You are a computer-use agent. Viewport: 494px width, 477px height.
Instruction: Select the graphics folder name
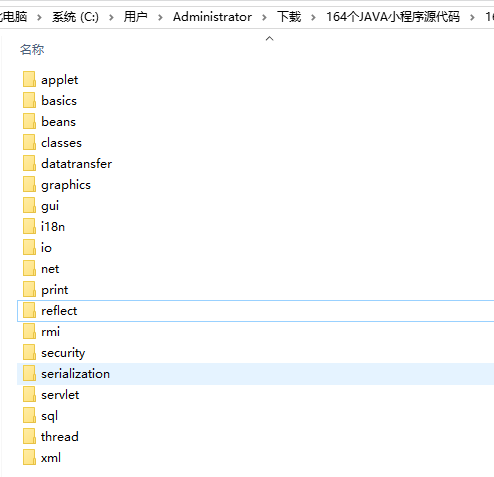[66, 185]
